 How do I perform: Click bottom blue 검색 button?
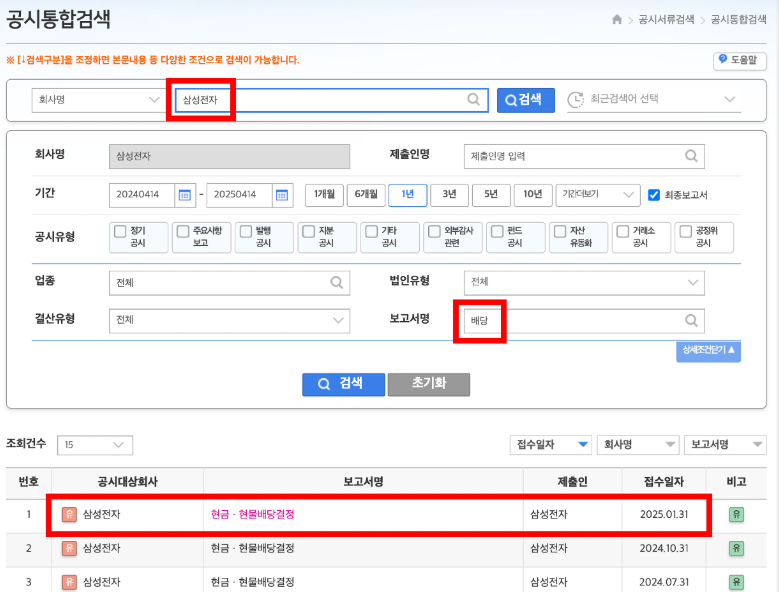[343, 384]
